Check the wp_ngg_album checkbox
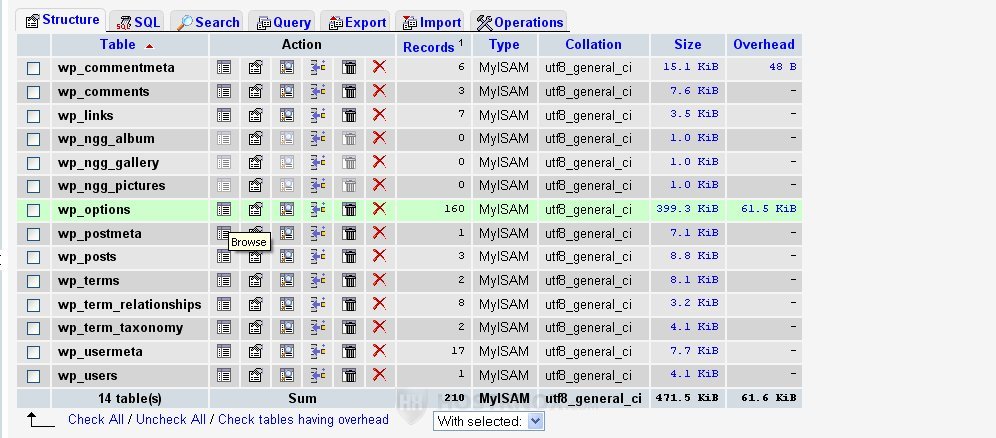996x438 pixels. click(x=34, y=140)
